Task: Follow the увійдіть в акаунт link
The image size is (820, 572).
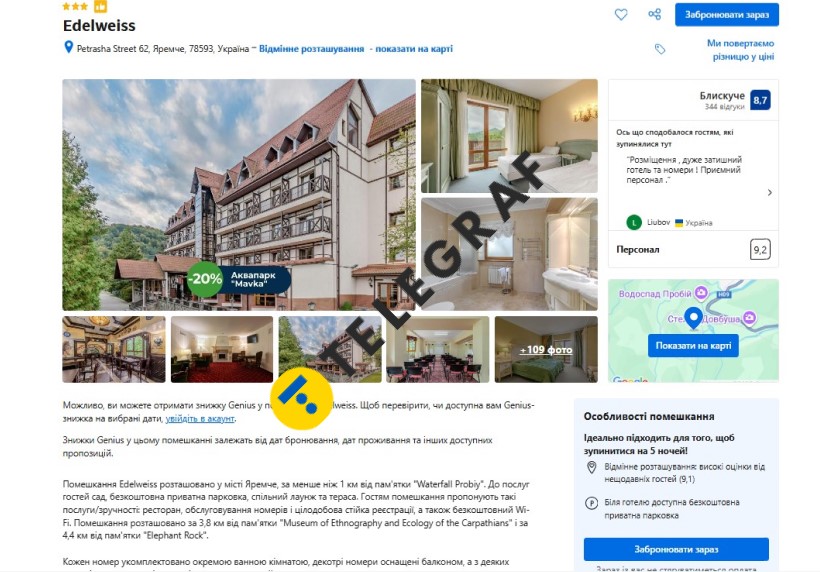Action: (200, 418)
